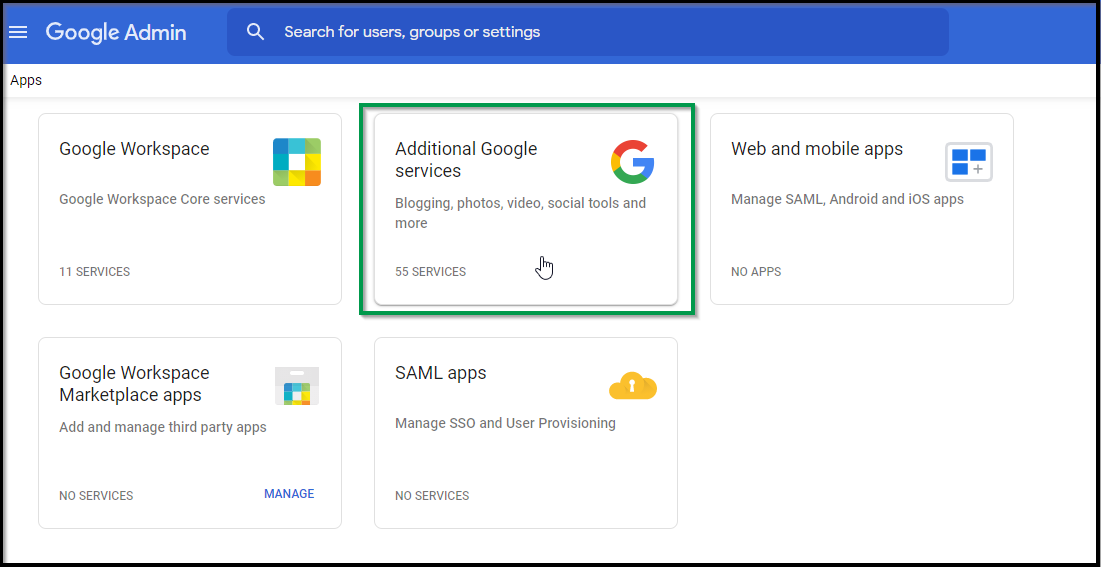Click the Google Admin logo
The height and width of the screenshot is (567, 1101).
(x=116, y=32)
